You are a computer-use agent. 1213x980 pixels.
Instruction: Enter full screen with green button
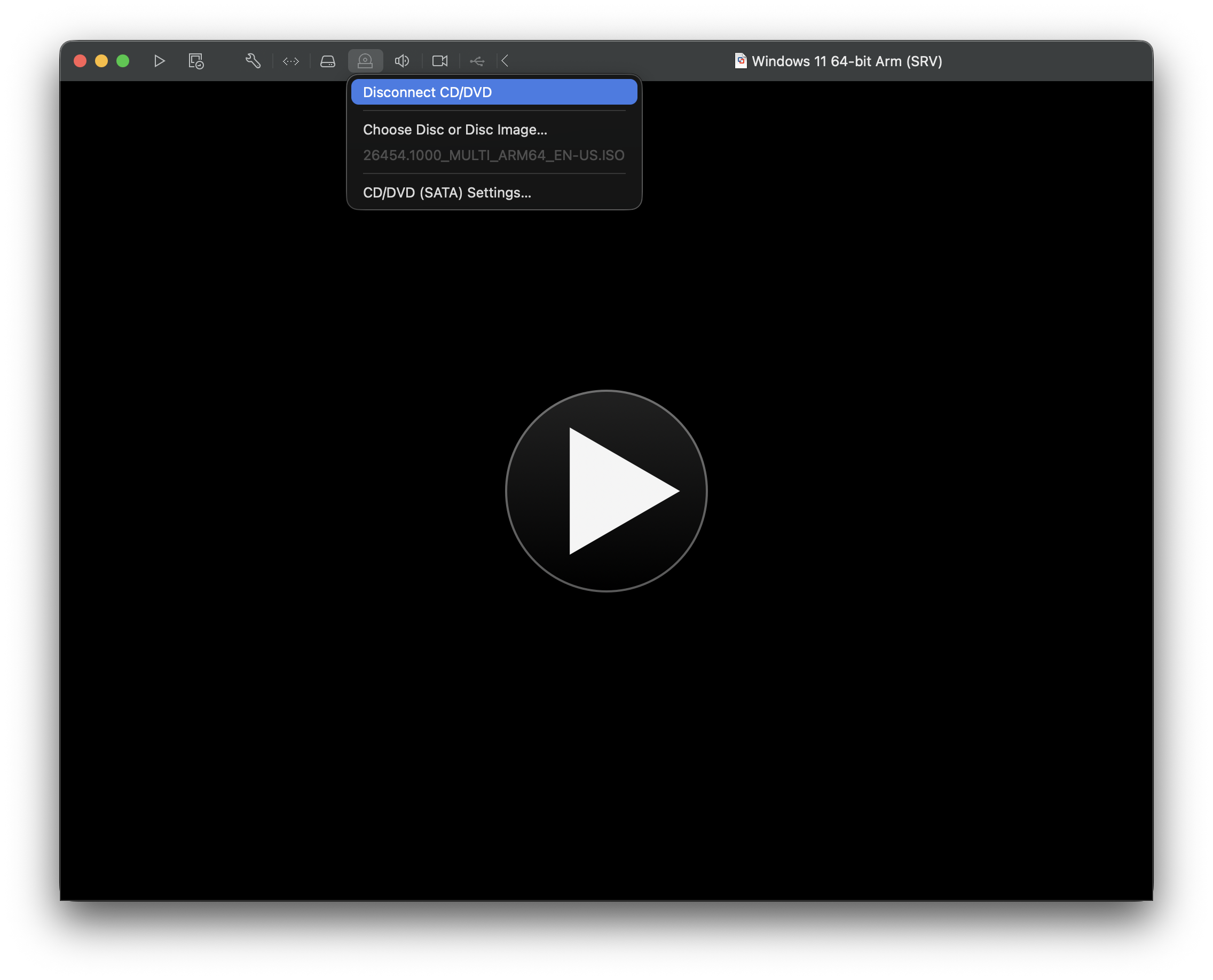click(x=123, y=61)
